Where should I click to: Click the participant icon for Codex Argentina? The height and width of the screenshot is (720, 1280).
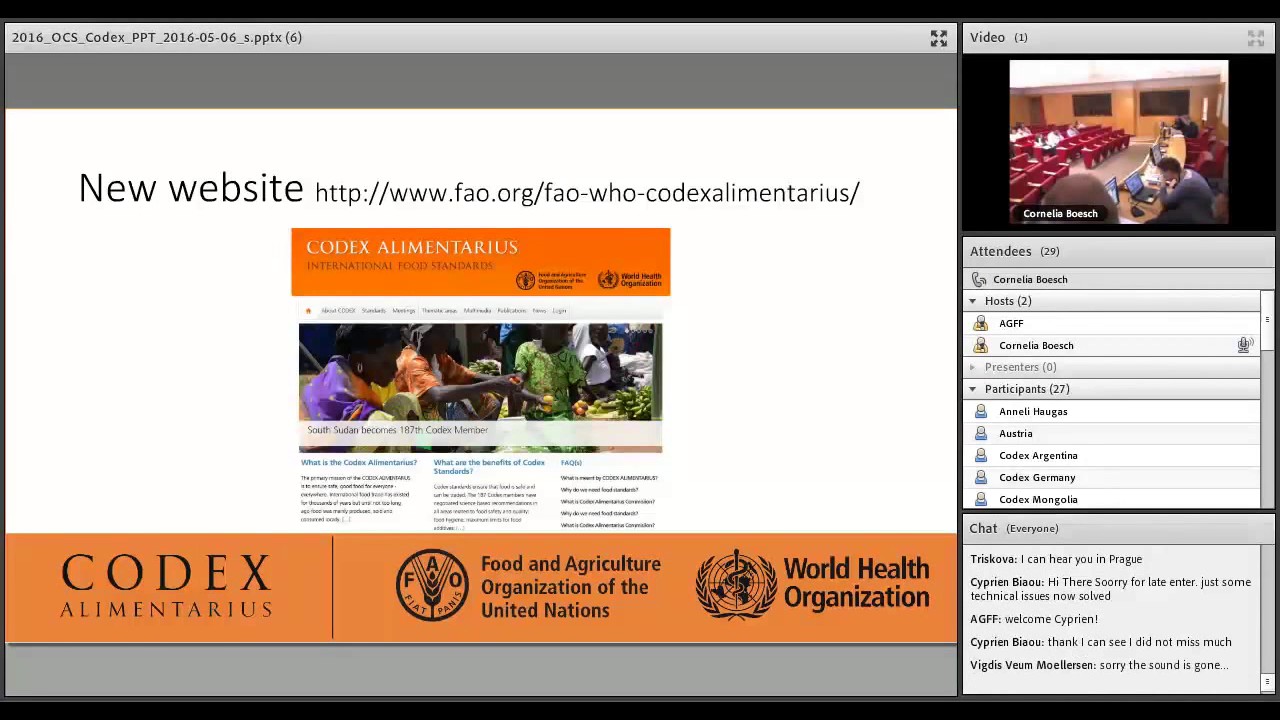tap(980, 455)
